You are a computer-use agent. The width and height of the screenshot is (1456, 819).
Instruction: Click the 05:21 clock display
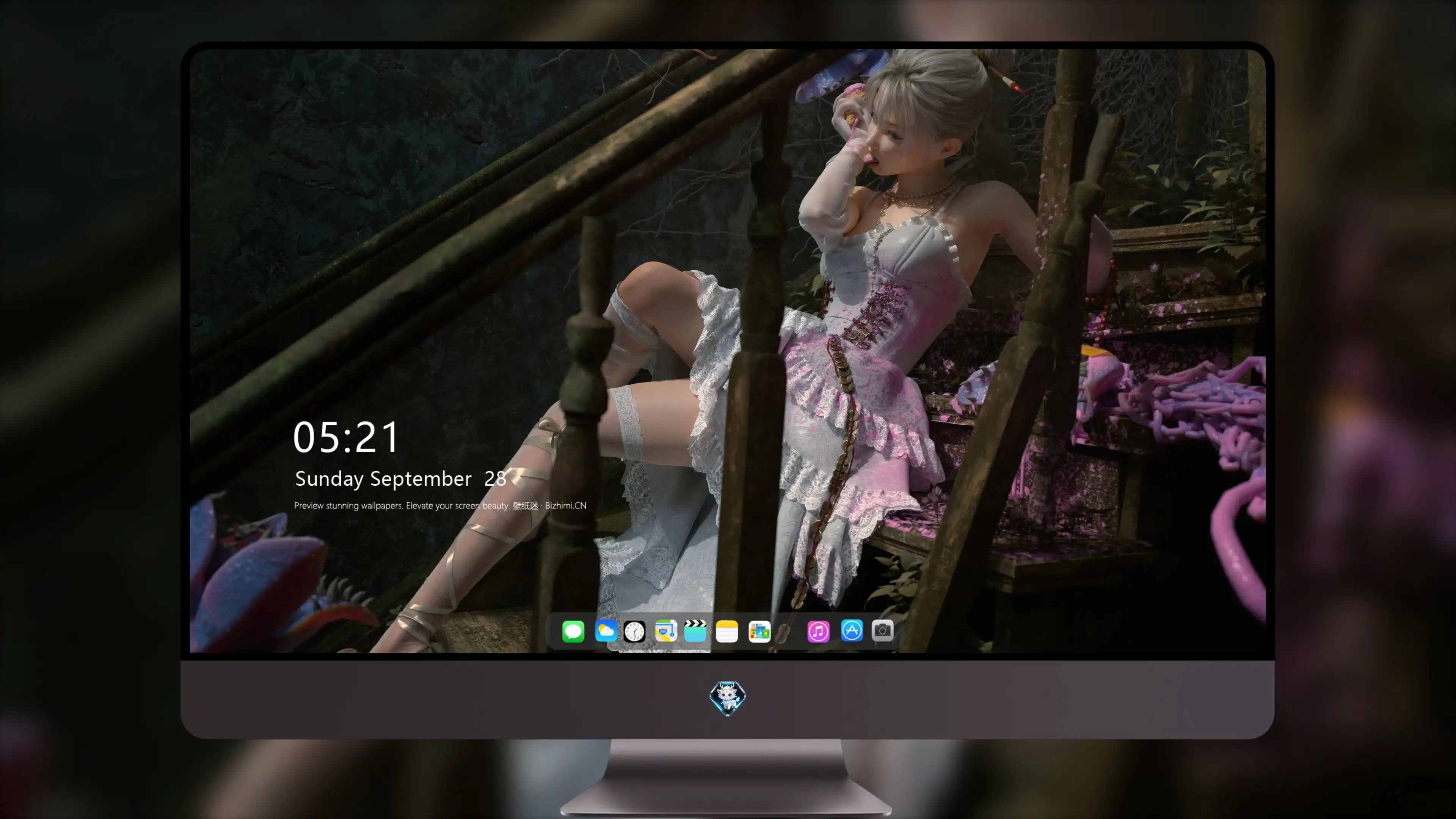click(346, 438)
